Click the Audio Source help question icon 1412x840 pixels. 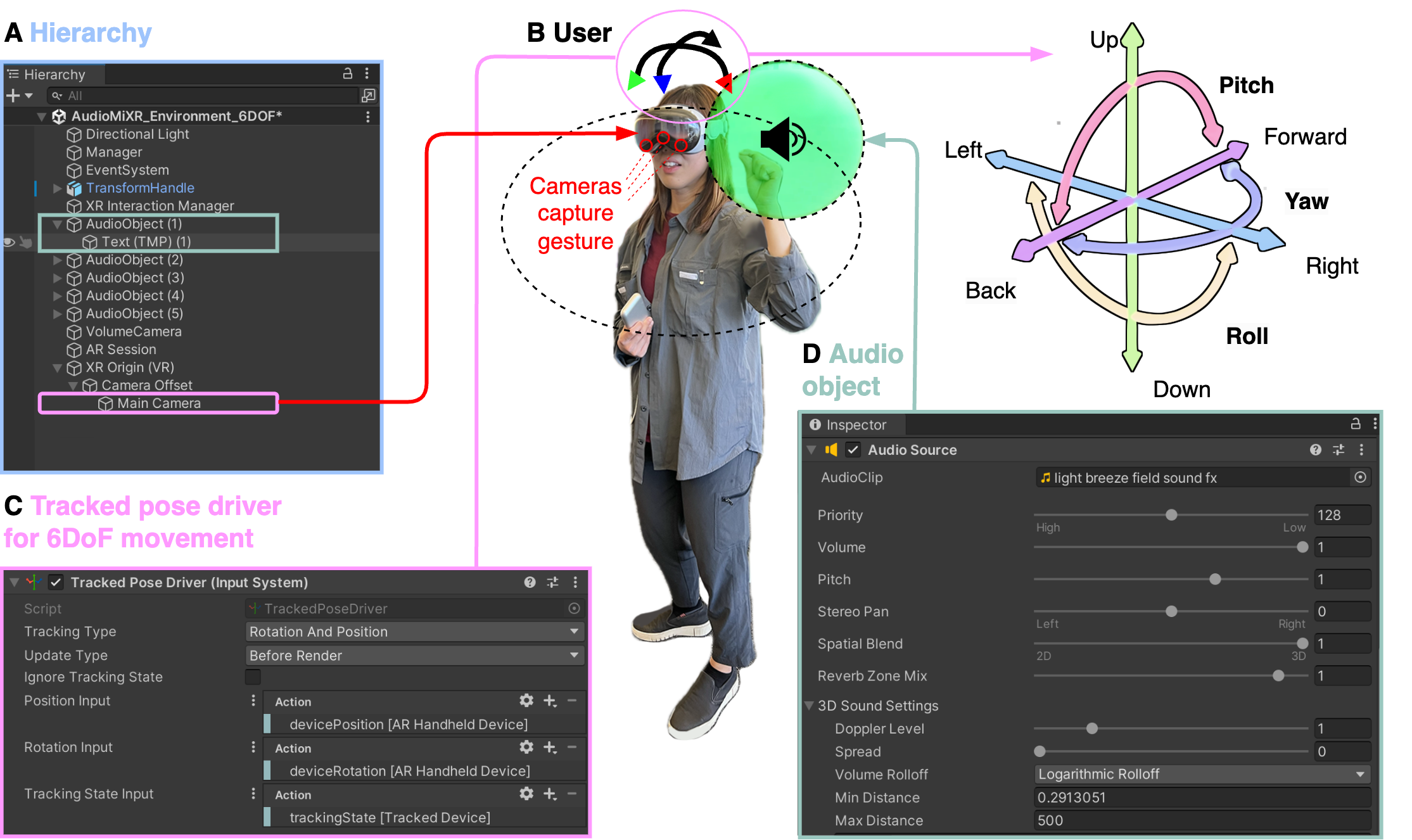tap(1316, 450)
